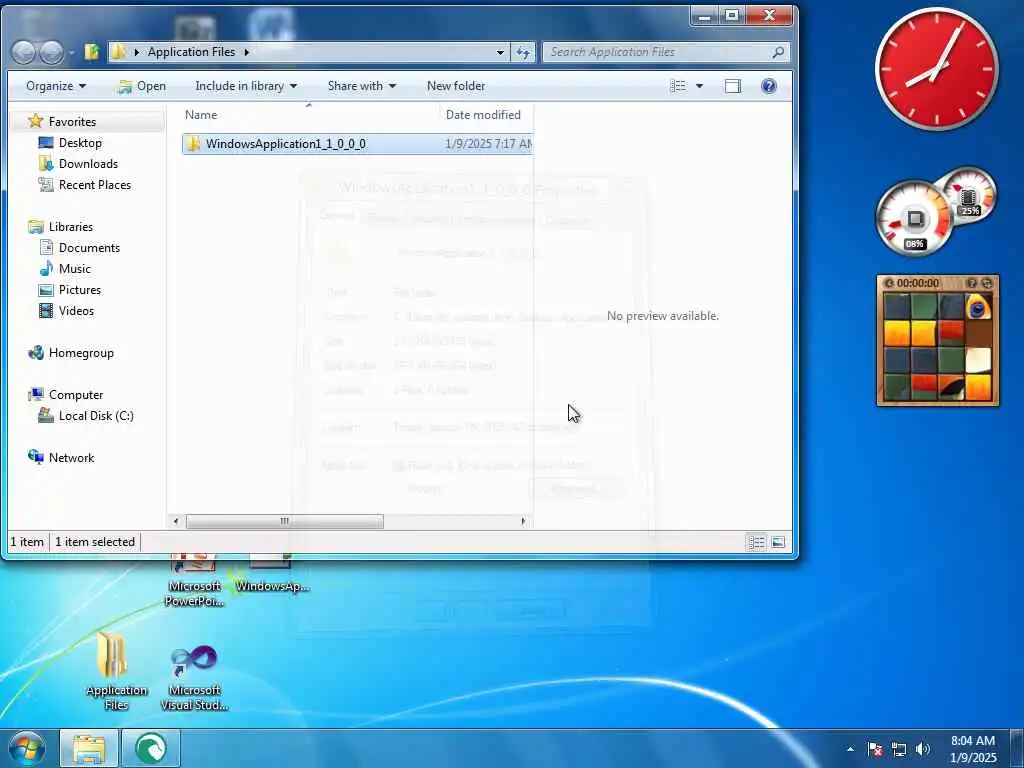Open Downloads in Favorites
The height and width of the screenshot is (768, 1024).
[x=88, y=163]
